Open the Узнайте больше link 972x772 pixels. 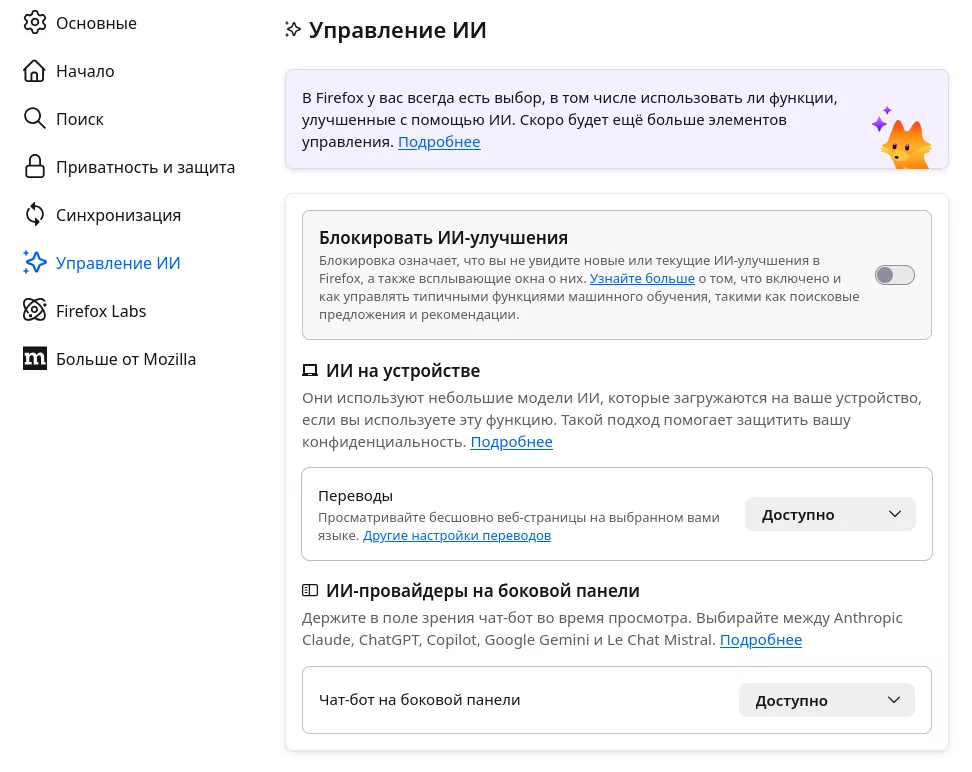642,278
